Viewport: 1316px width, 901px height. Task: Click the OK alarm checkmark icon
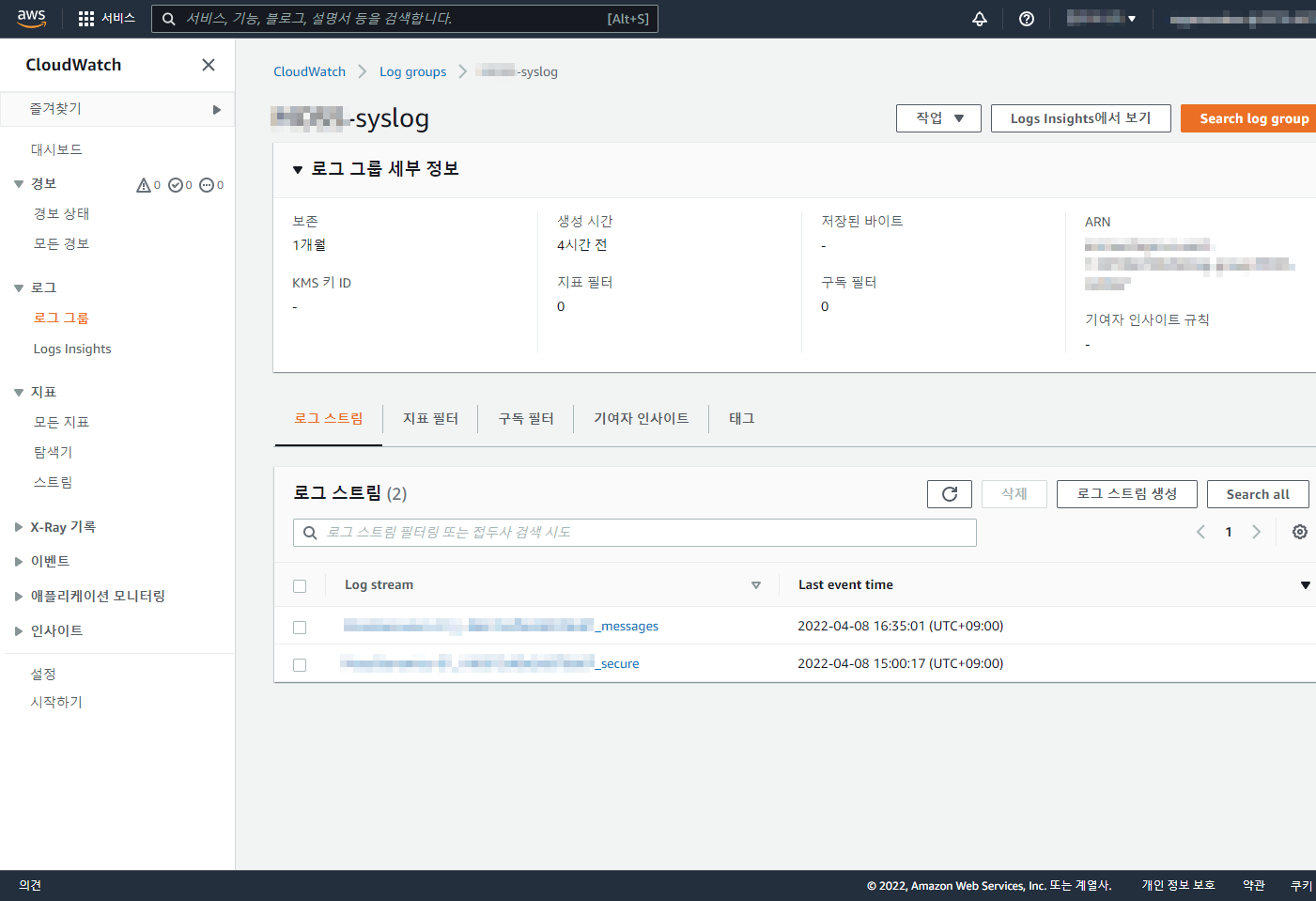click(x=176, y=185)
